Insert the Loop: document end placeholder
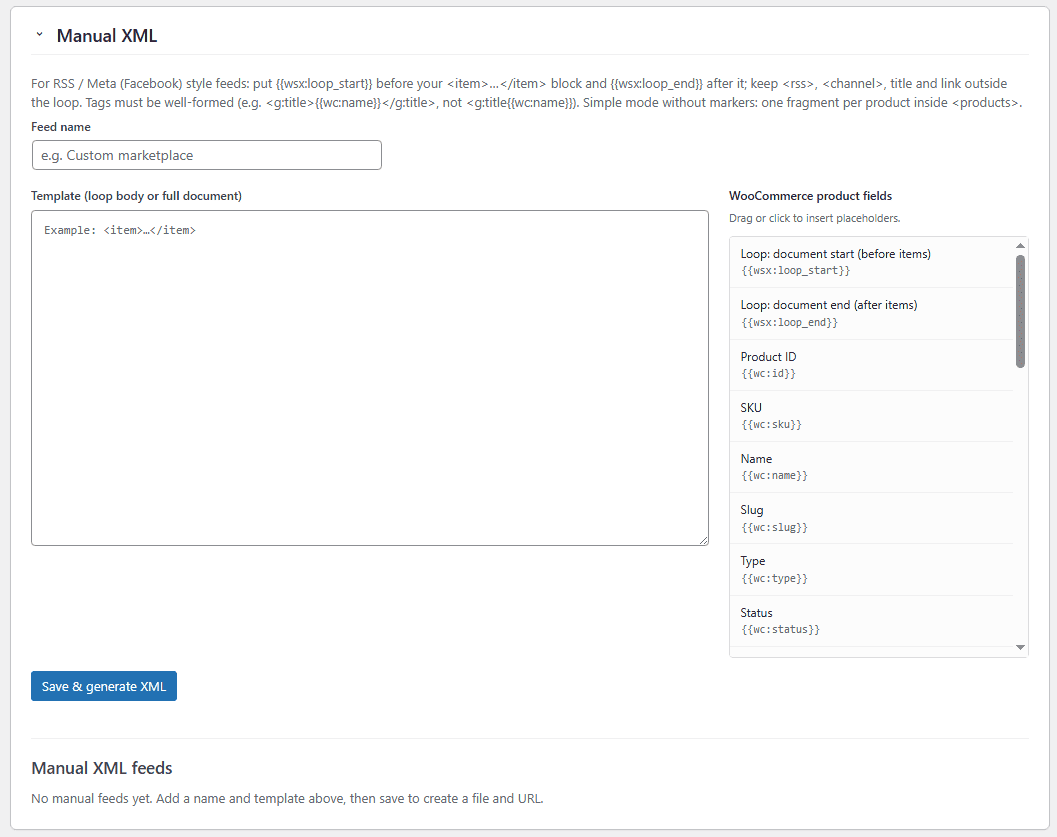 click(872, 313)
